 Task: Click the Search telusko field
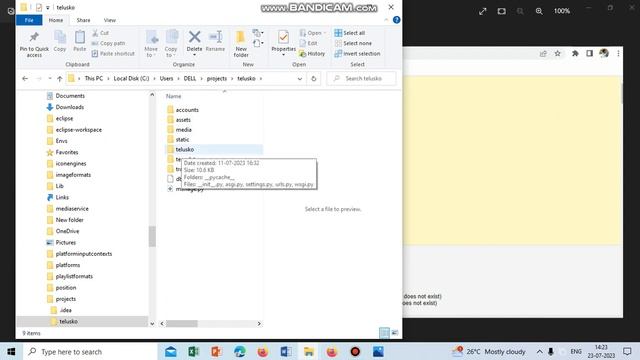point(361,78)
